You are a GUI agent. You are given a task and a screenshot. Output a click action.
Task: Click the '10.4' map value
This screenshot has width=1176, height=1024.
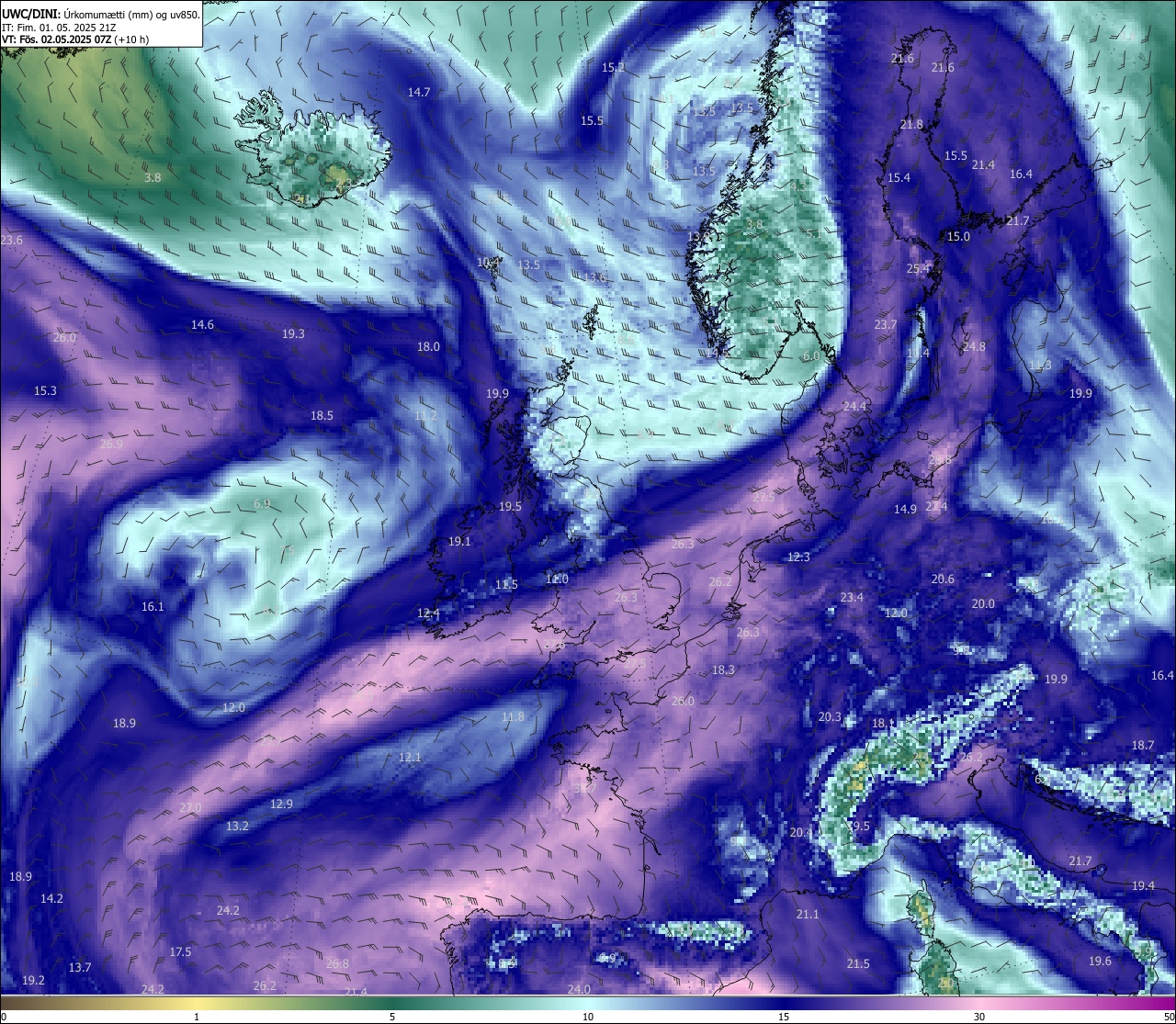point(489,263)
